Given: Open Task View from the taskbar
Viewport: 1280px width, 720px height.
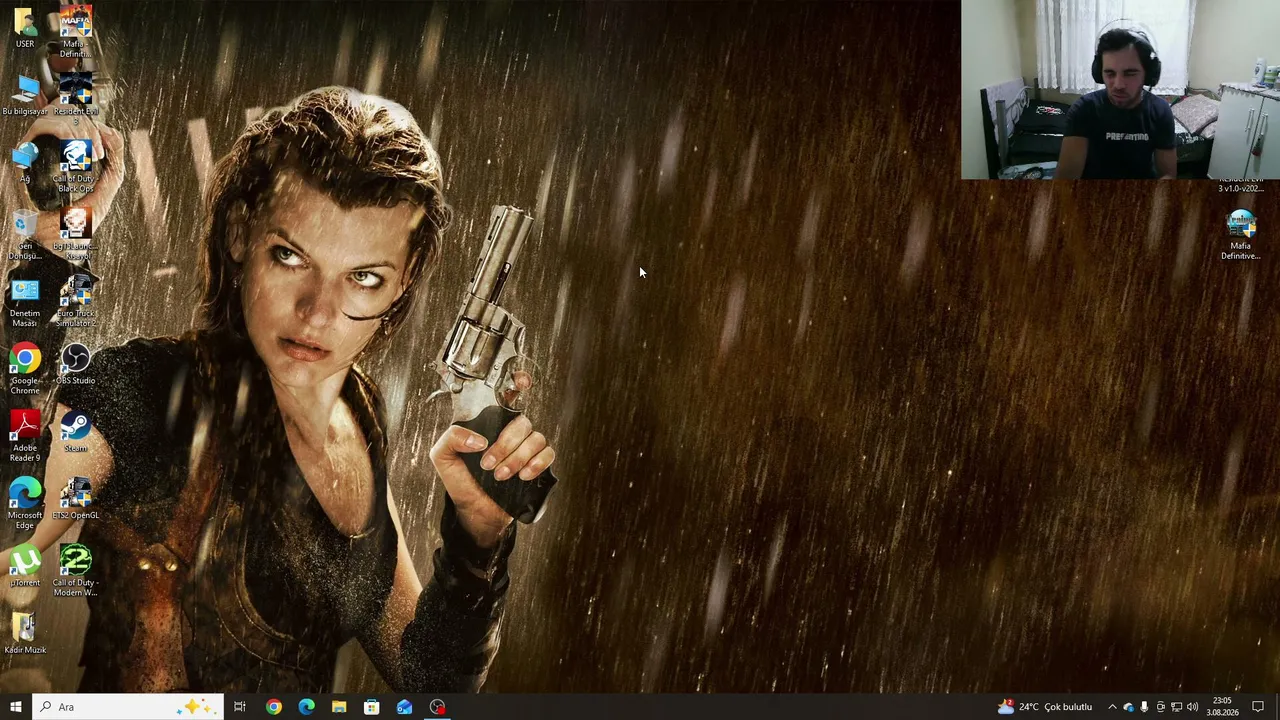Looking at the screenshot, I should click(240, 707).
